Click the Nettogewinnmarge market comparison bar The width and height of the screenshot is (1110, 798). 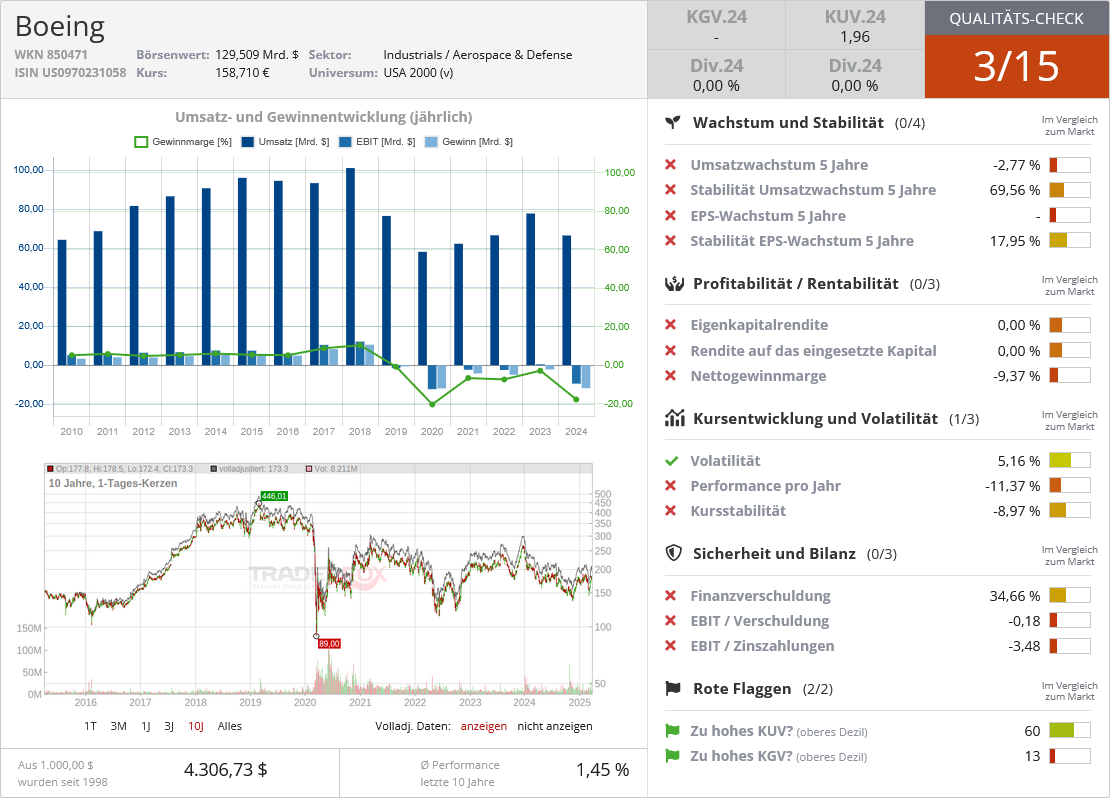[x=1070, y=375]
